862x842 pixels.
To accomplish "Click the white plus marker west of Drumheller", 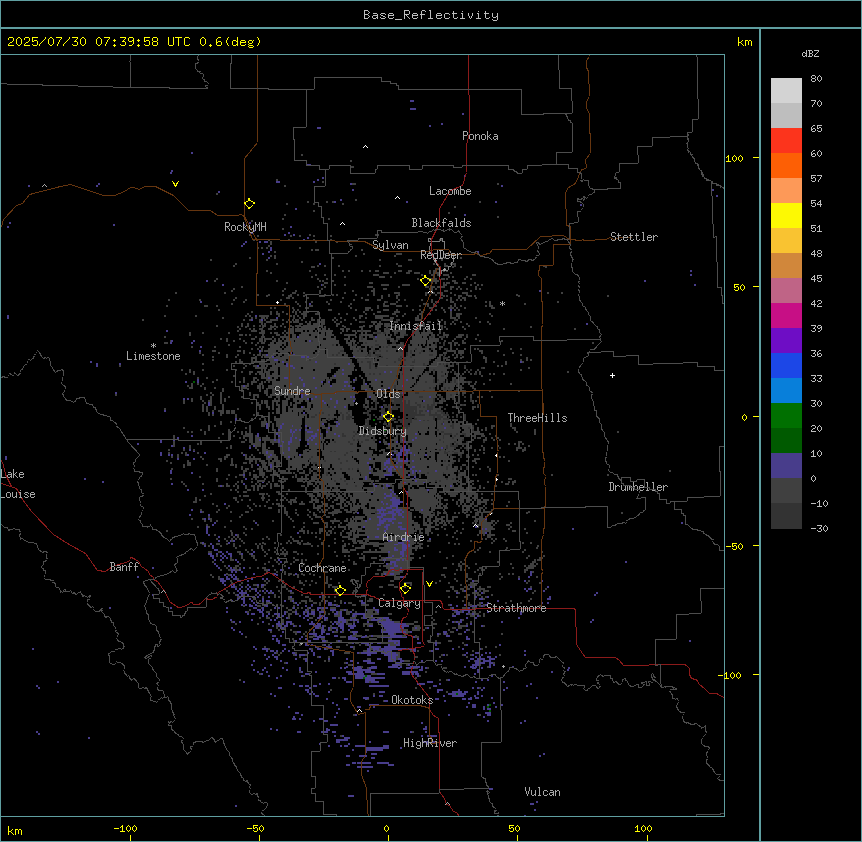I will (612, 375).
